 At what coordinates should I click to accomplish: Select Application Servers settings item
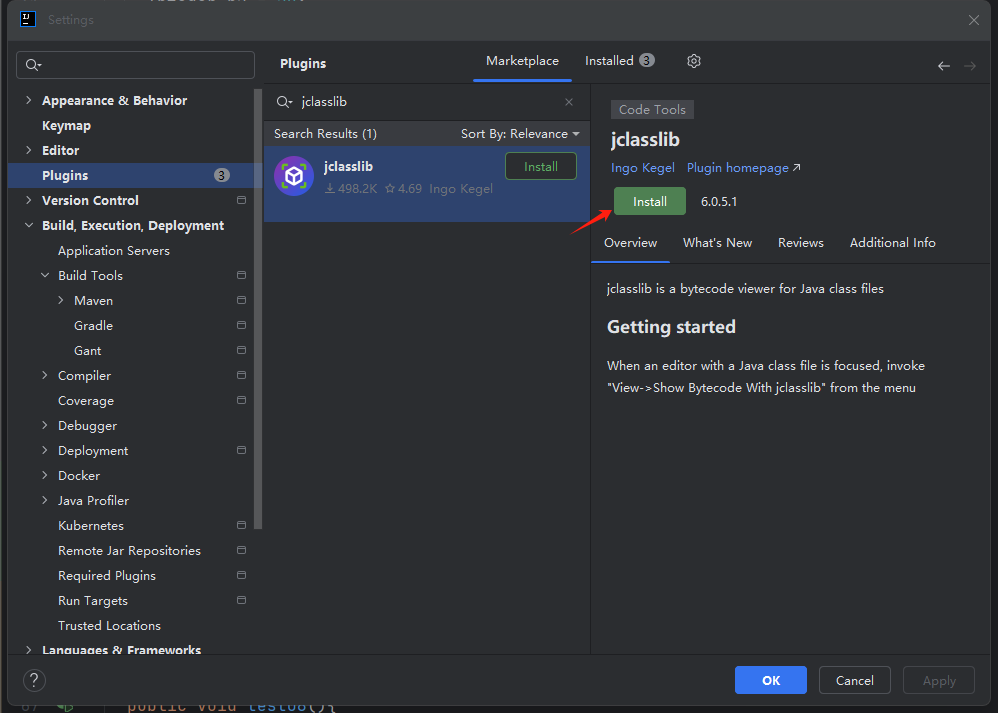(114, 250)
